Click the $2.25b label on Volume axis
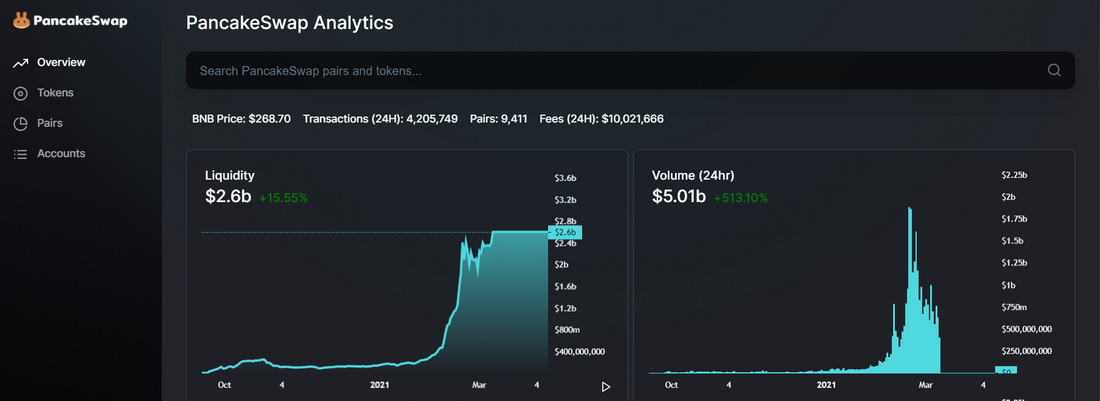The width and height of the screenshot is (1100, 401). point(1014,175)
